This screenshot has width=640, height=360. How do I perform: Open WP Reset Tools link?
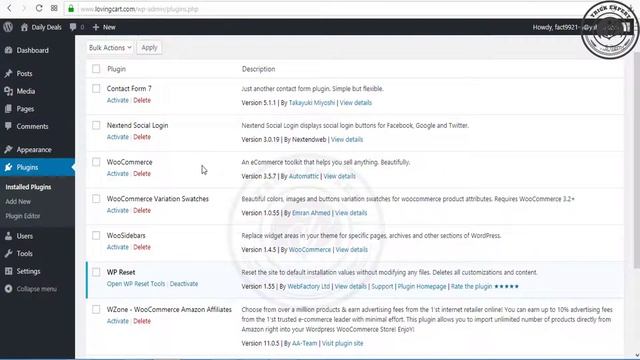pyautogui.click(x=136, y=284)
